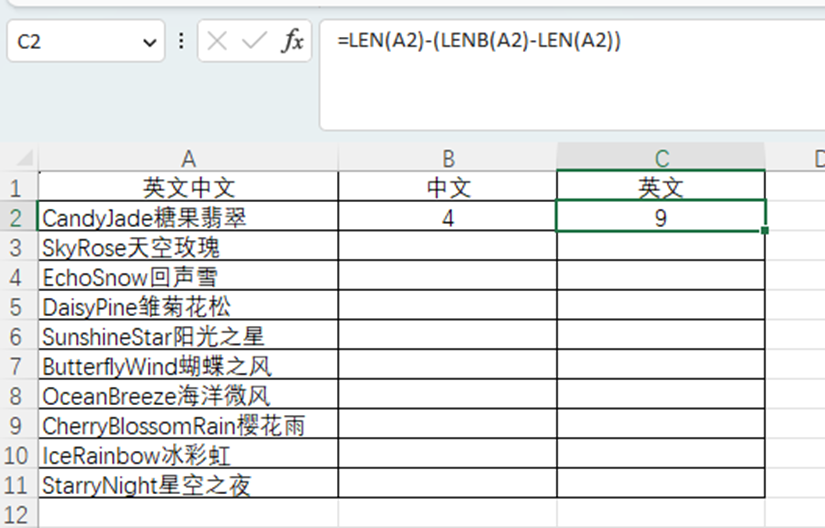Click cell B2 containing 4
This screenshot has width=825, height=528.
click(447, 216)
